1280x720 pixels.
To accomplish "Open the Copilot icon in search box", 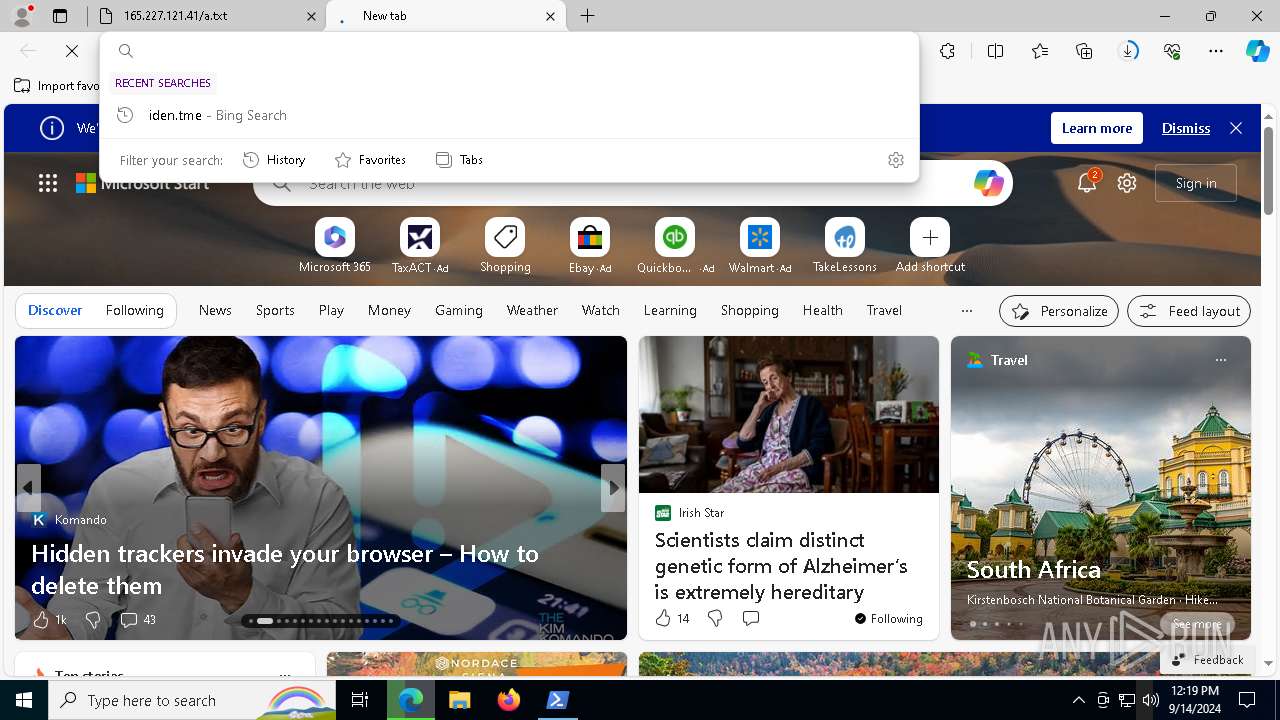I will point(988,183).
